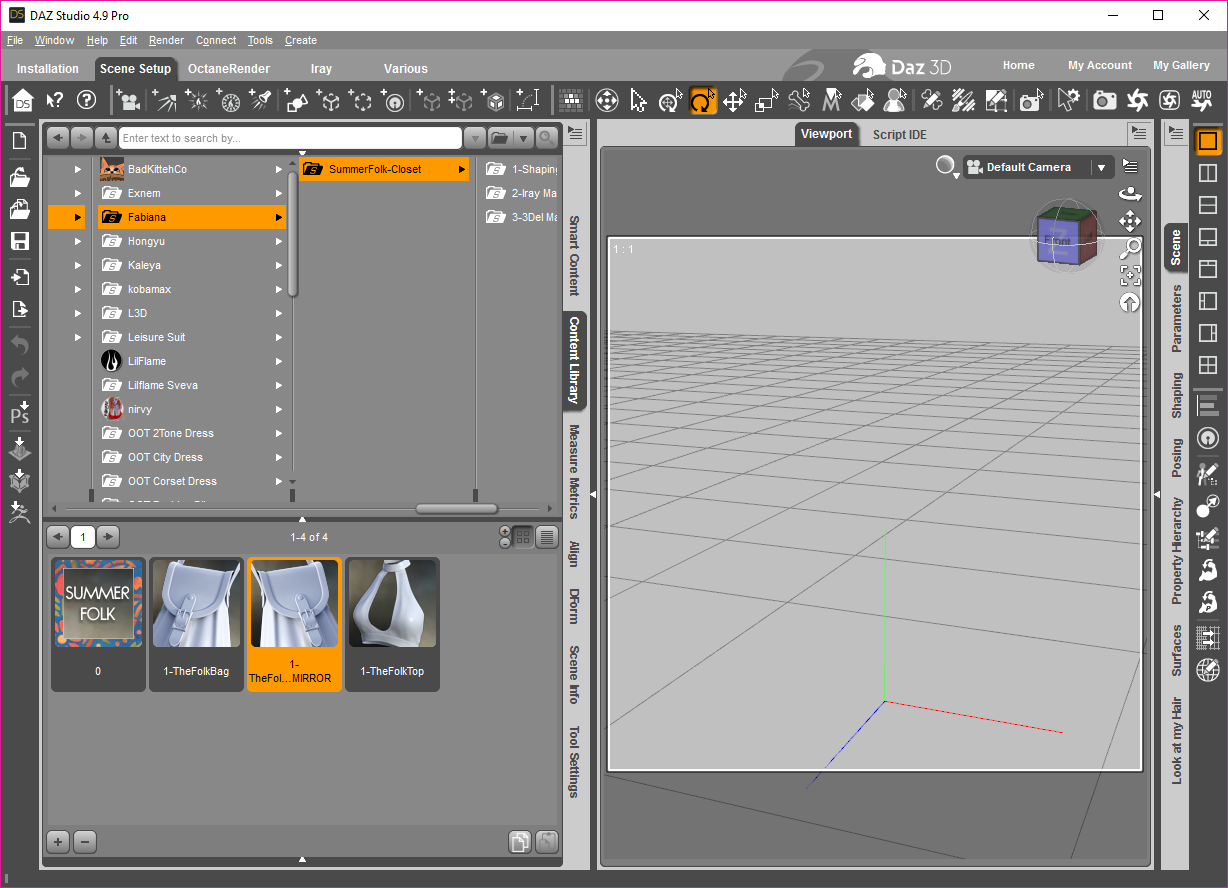Create a new measurement tool object

click(x=527, y=100)
